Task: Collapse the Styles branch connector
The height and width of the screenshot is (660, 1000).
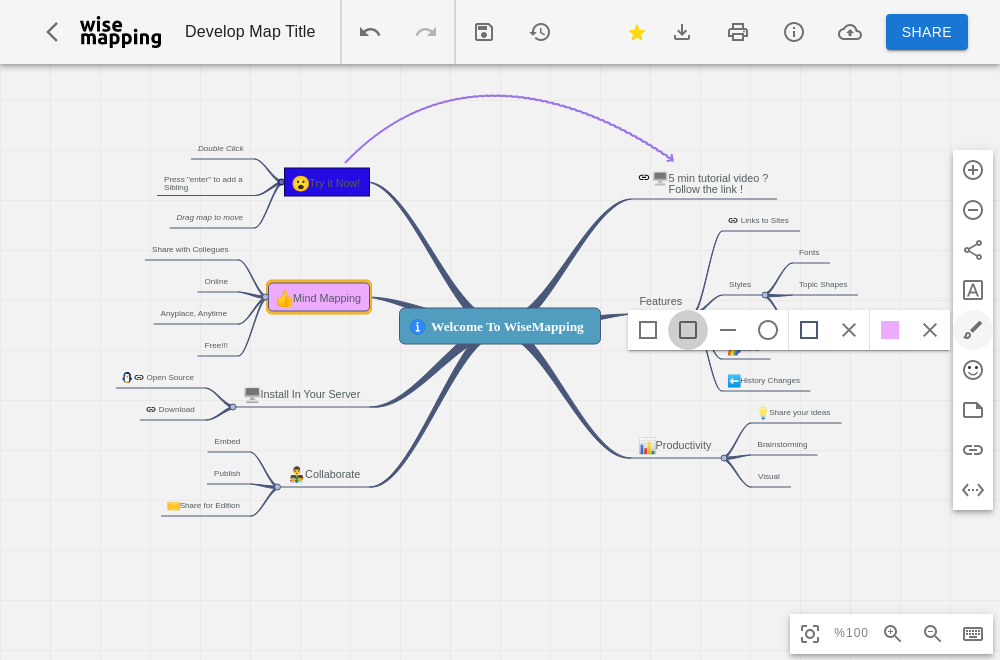Action: pyautogui.click(x=765, y=295)
